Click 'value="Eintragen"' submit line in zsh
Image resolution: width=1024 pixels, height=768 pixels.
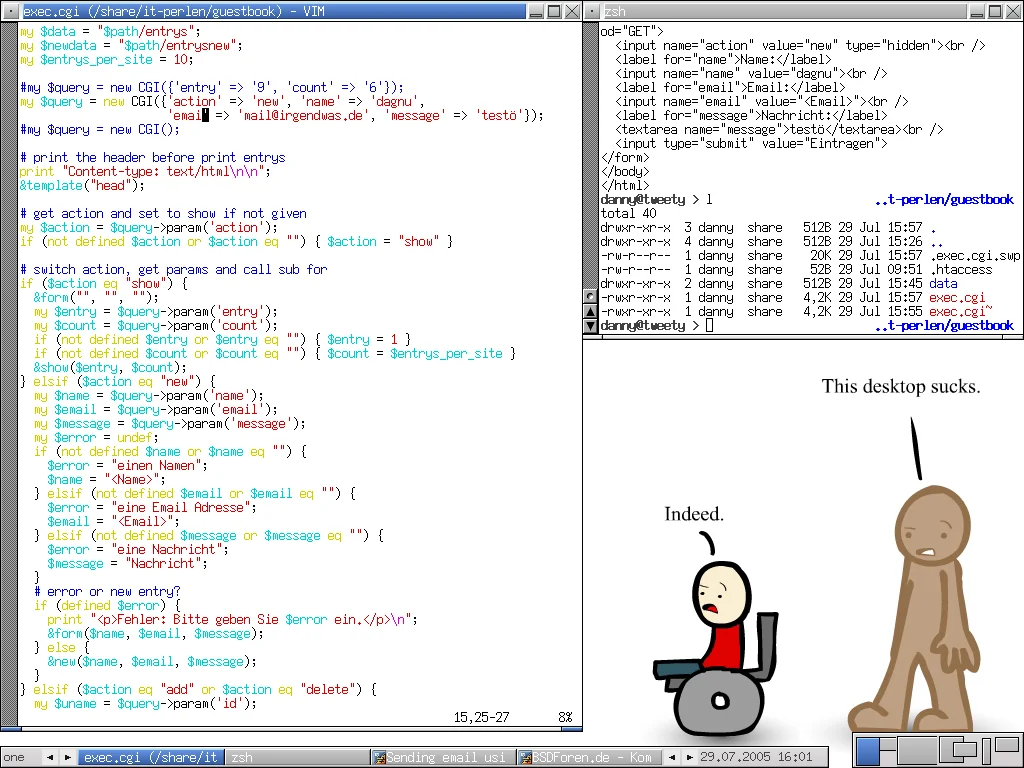pyautogui.click(x=751, y=144)
